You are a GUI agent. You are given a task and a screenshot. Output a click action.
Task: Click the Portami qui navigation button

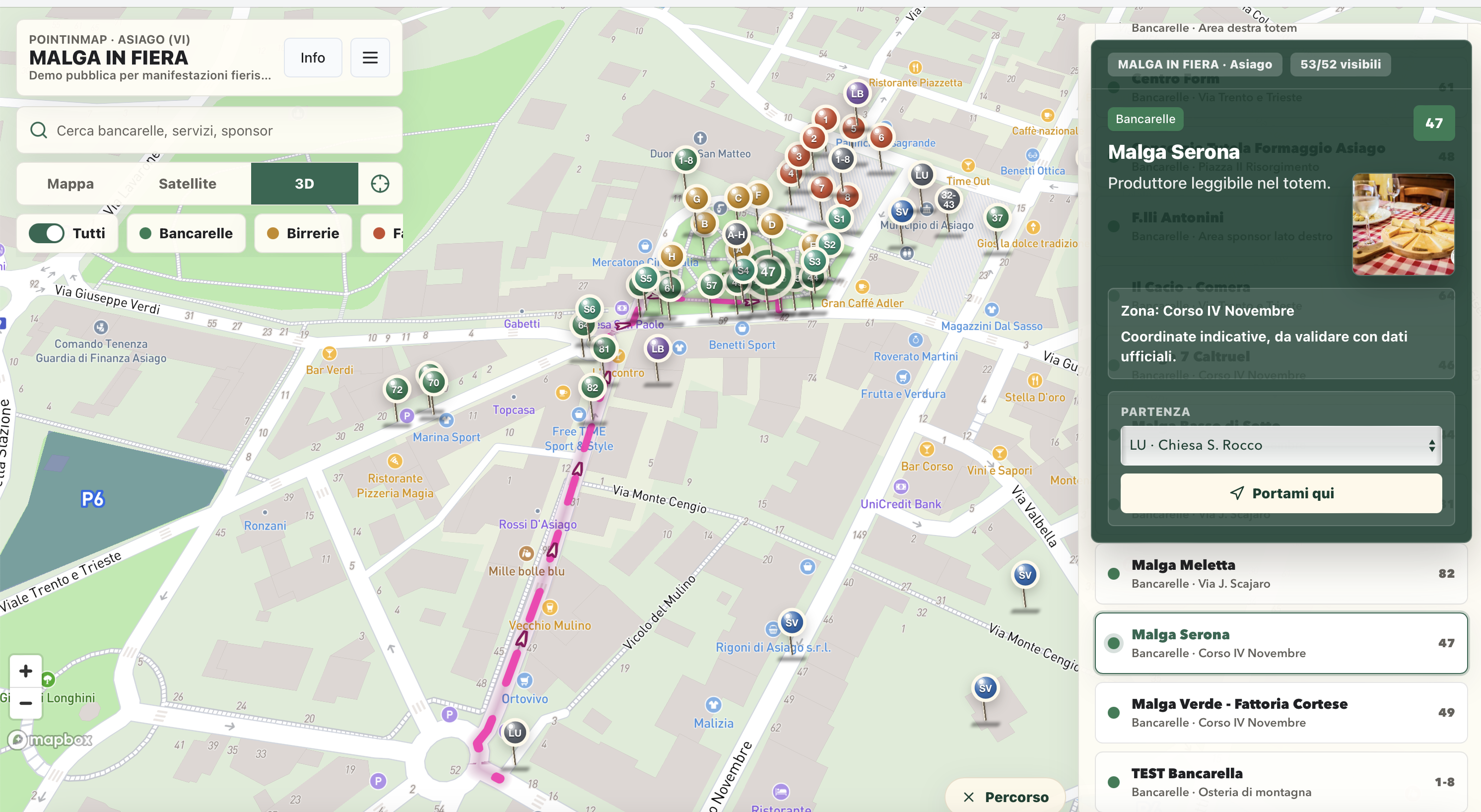1280,493
